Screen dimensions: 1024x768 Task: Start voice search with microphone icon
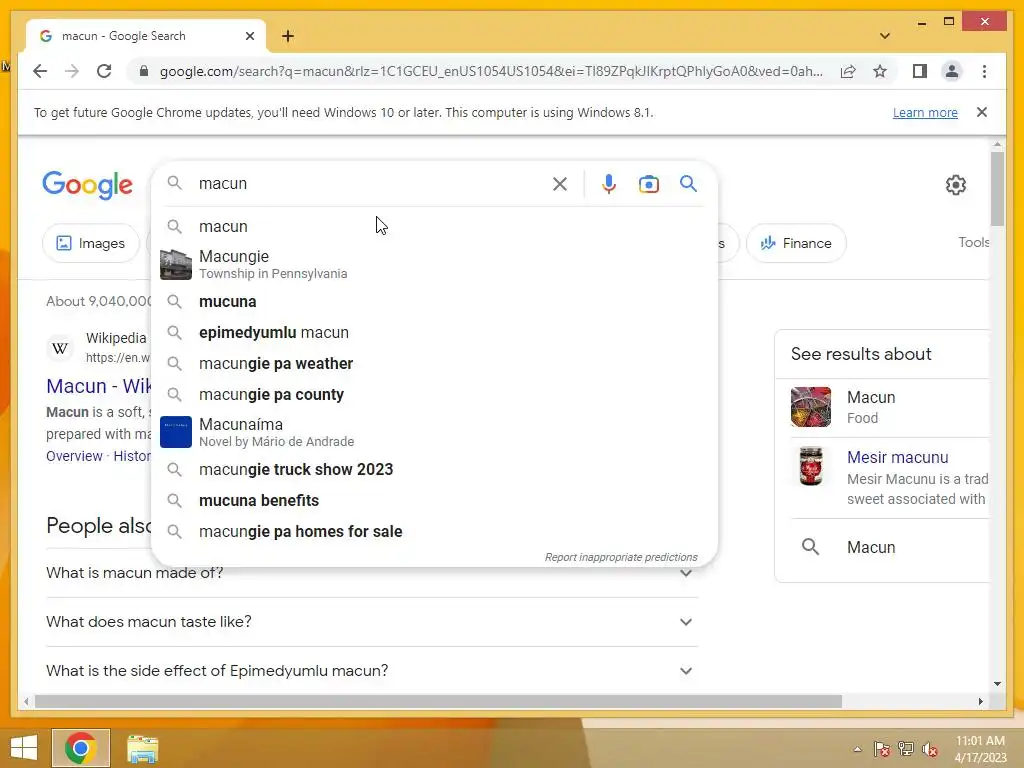[x=609, y=184]
